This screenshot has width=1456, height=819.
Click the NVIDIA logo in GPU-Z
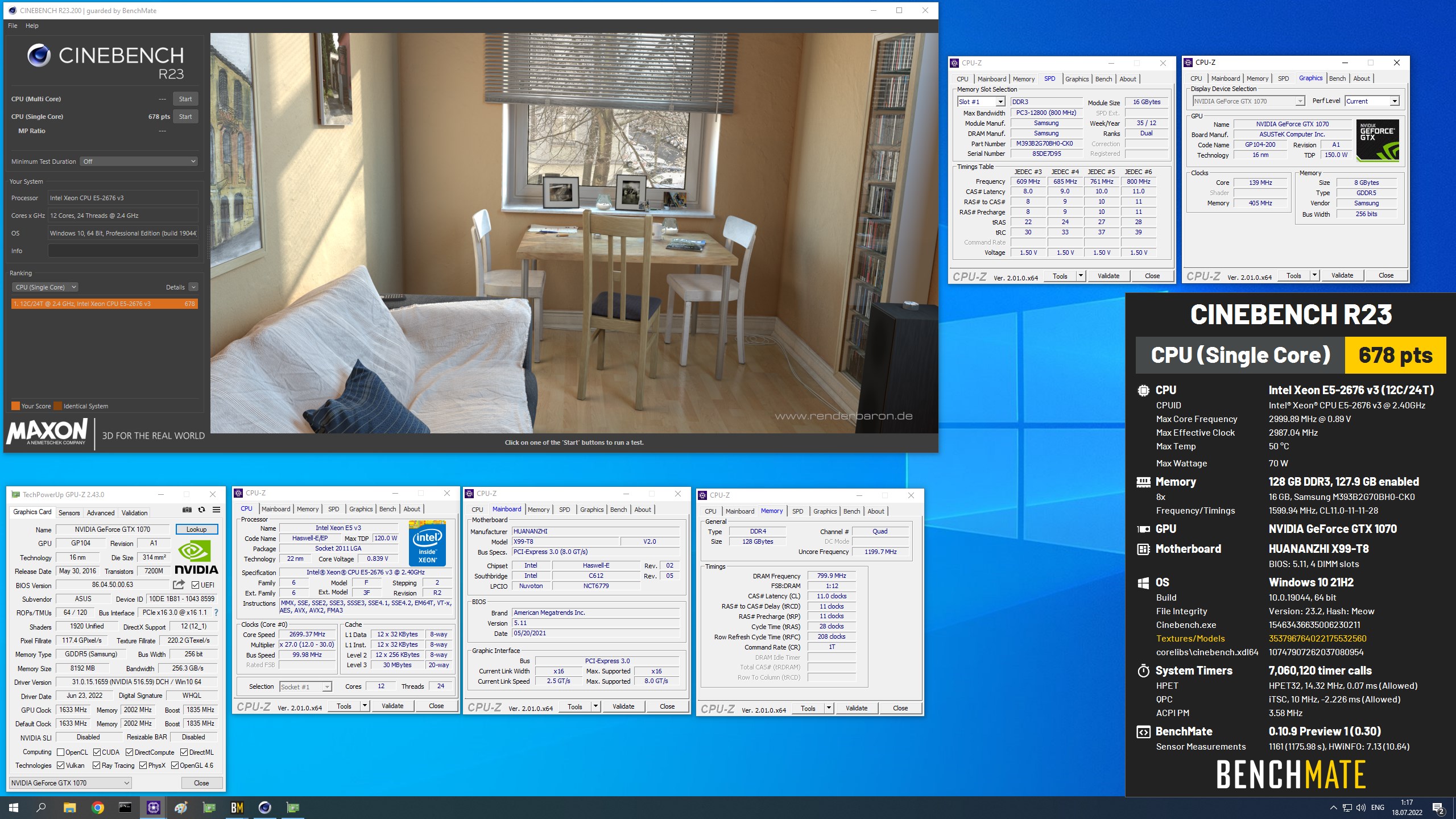[x=196, y=557]
